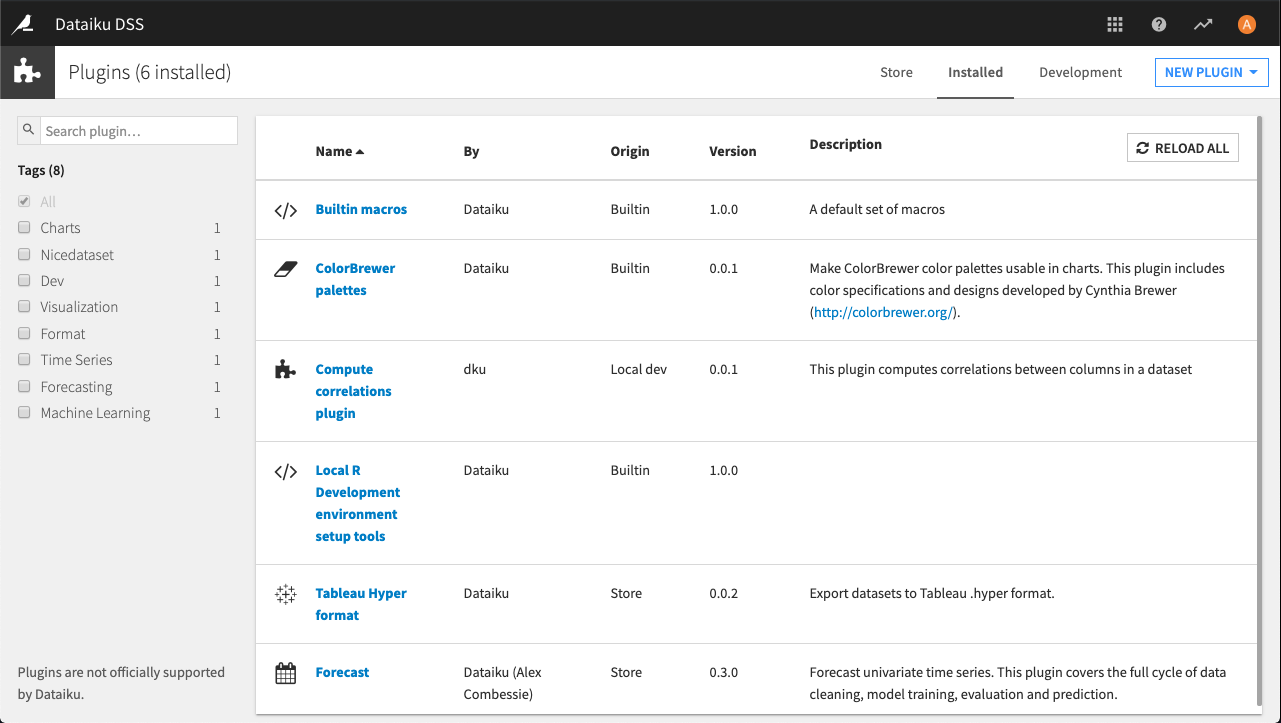
Task: Click 'Dataiku (Alex Combessie)' author cell
Action: pyautogui.click(x=503, y=683)
